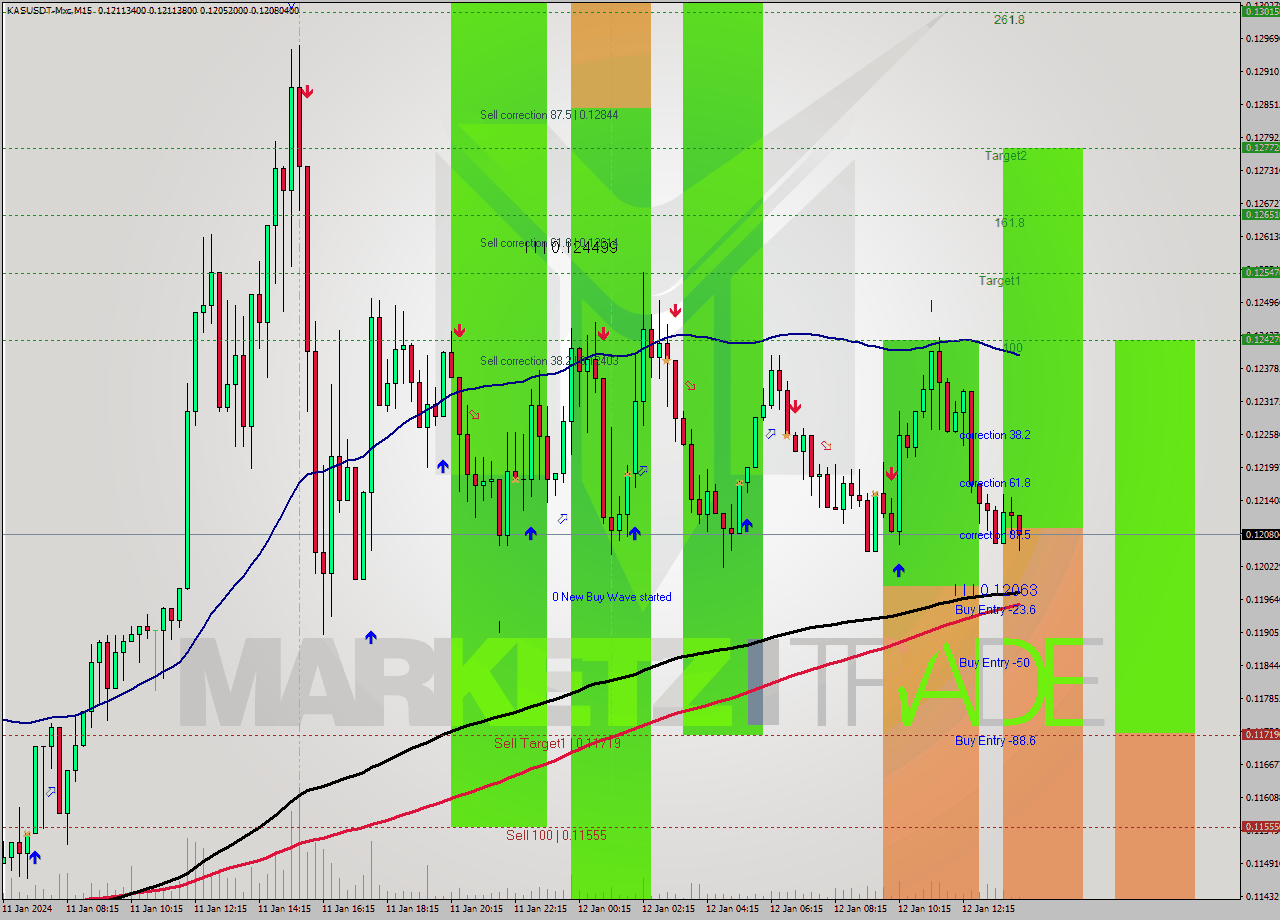The height and width of the screenshot is (920, 1280).
Task: Click the 'Sell 100 | 0.11555' label
Action: (x=556, y=835)
